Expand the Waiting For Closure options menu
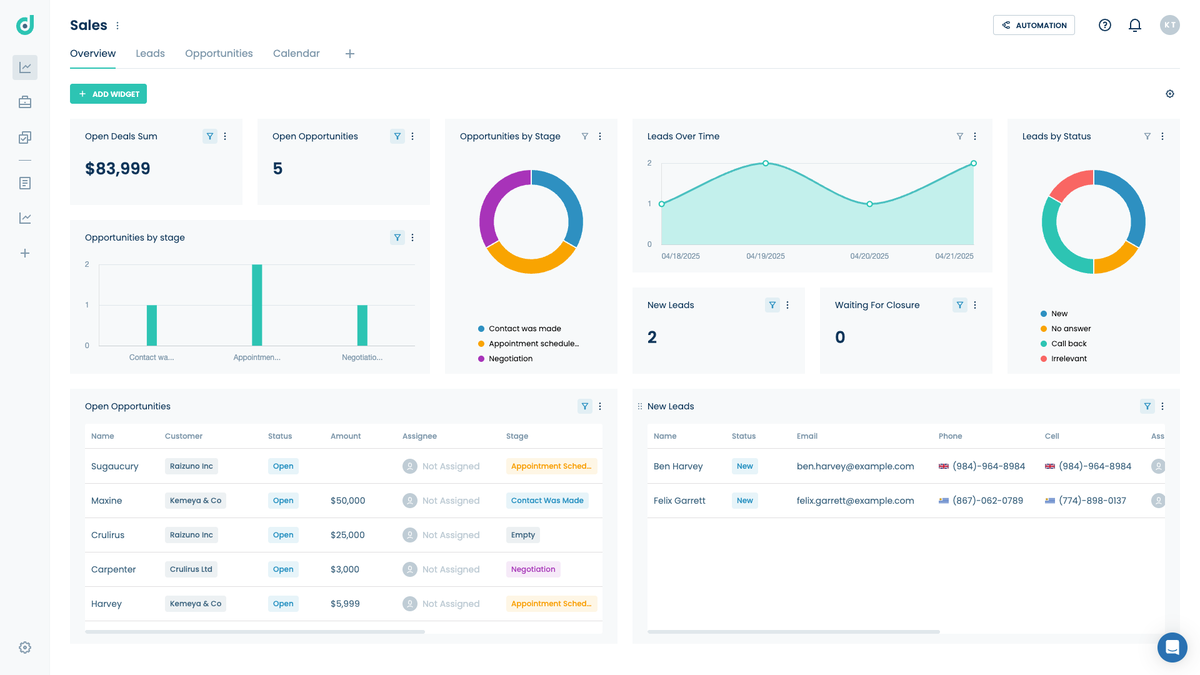This screenshot has height=675, width=1200. click(x=975, y=305)
